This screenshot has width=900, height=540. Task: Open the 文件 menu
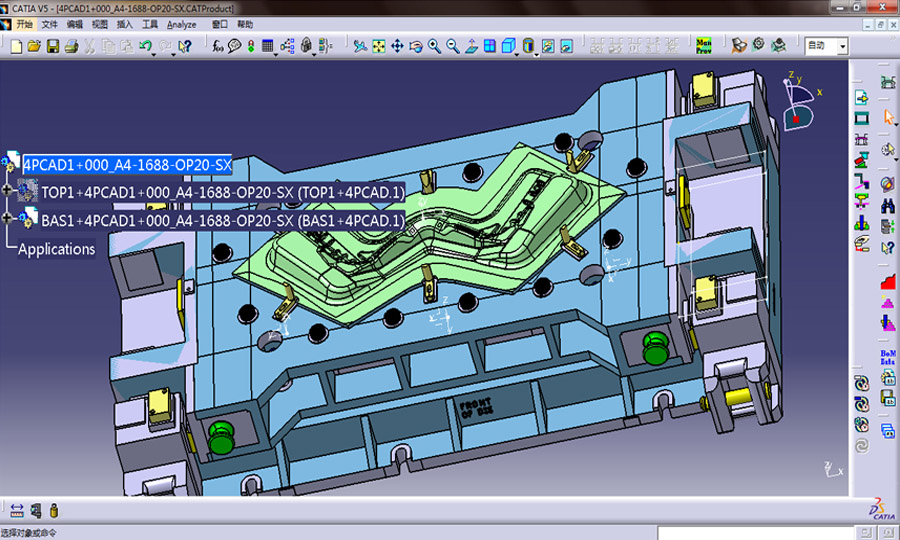tap(49, 24)
